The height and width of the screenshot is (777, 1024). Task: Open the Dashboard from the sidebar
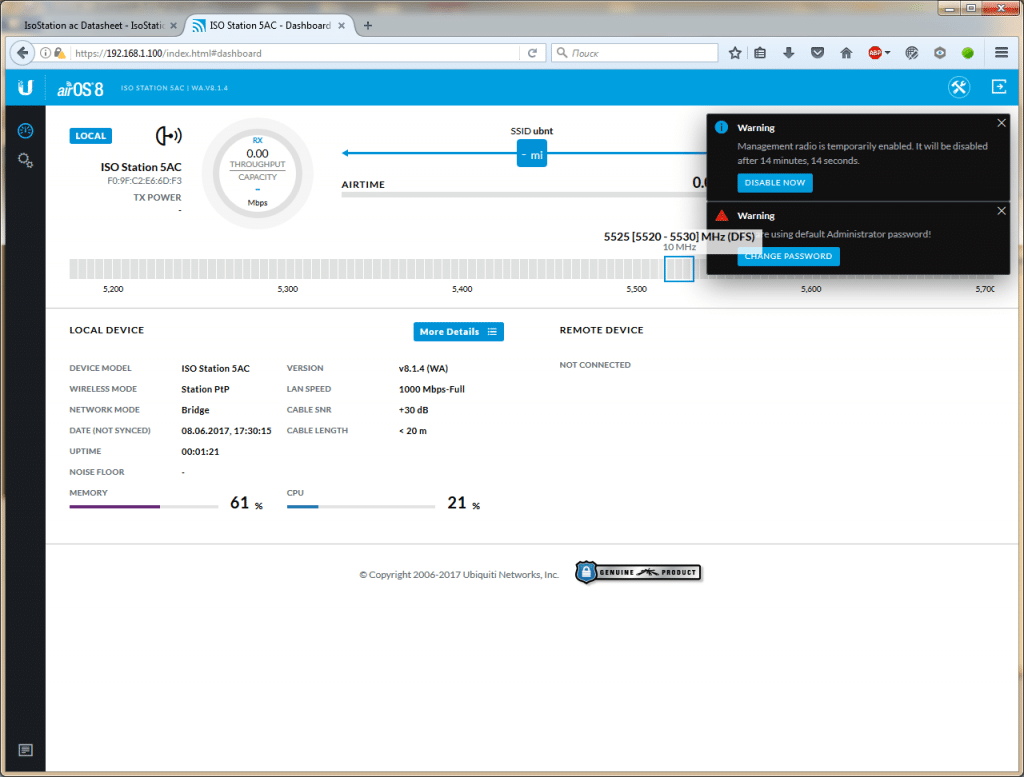pos(26,131)
